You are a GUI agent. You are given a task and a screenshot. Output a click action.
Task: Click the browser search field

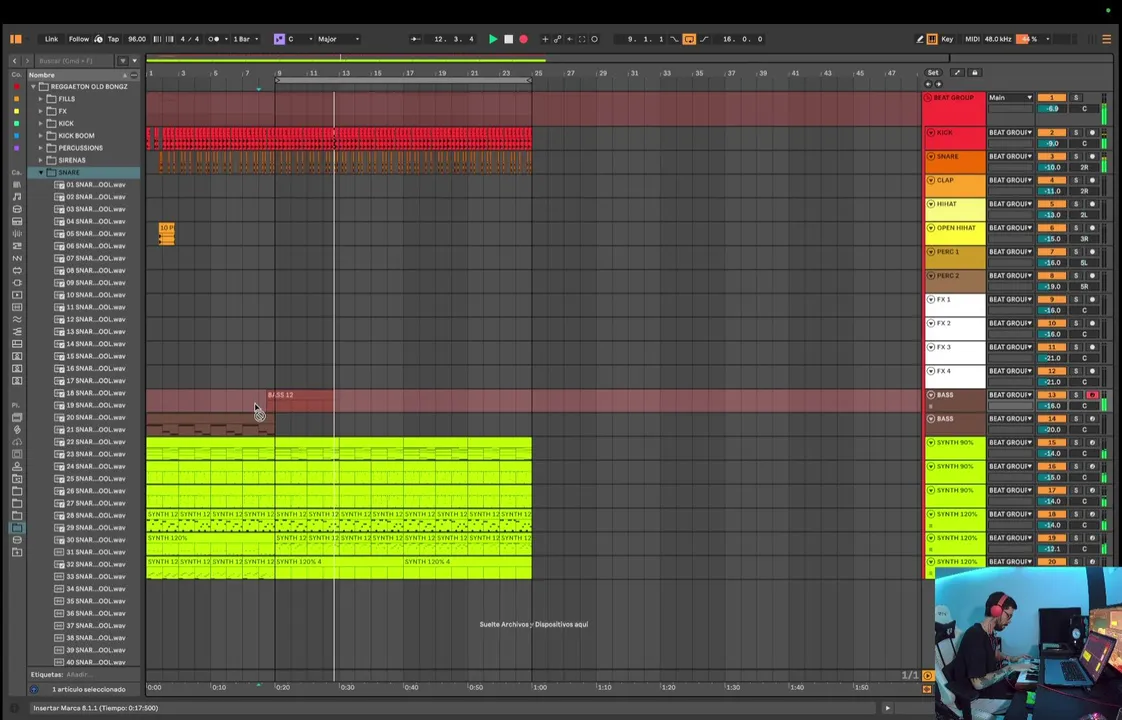coord(74,61)
